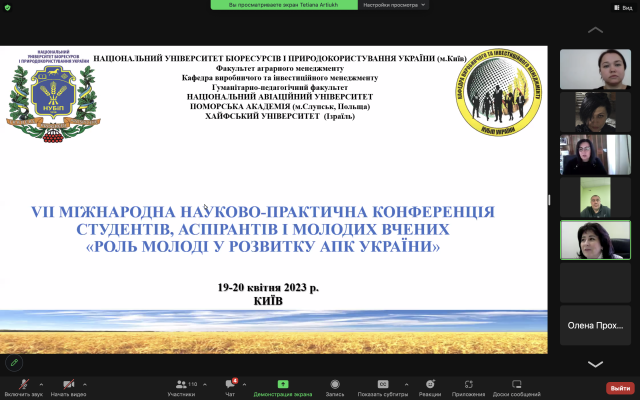
Task: Select third participant video thumbnail with glasses
Action: coord(595,155)
